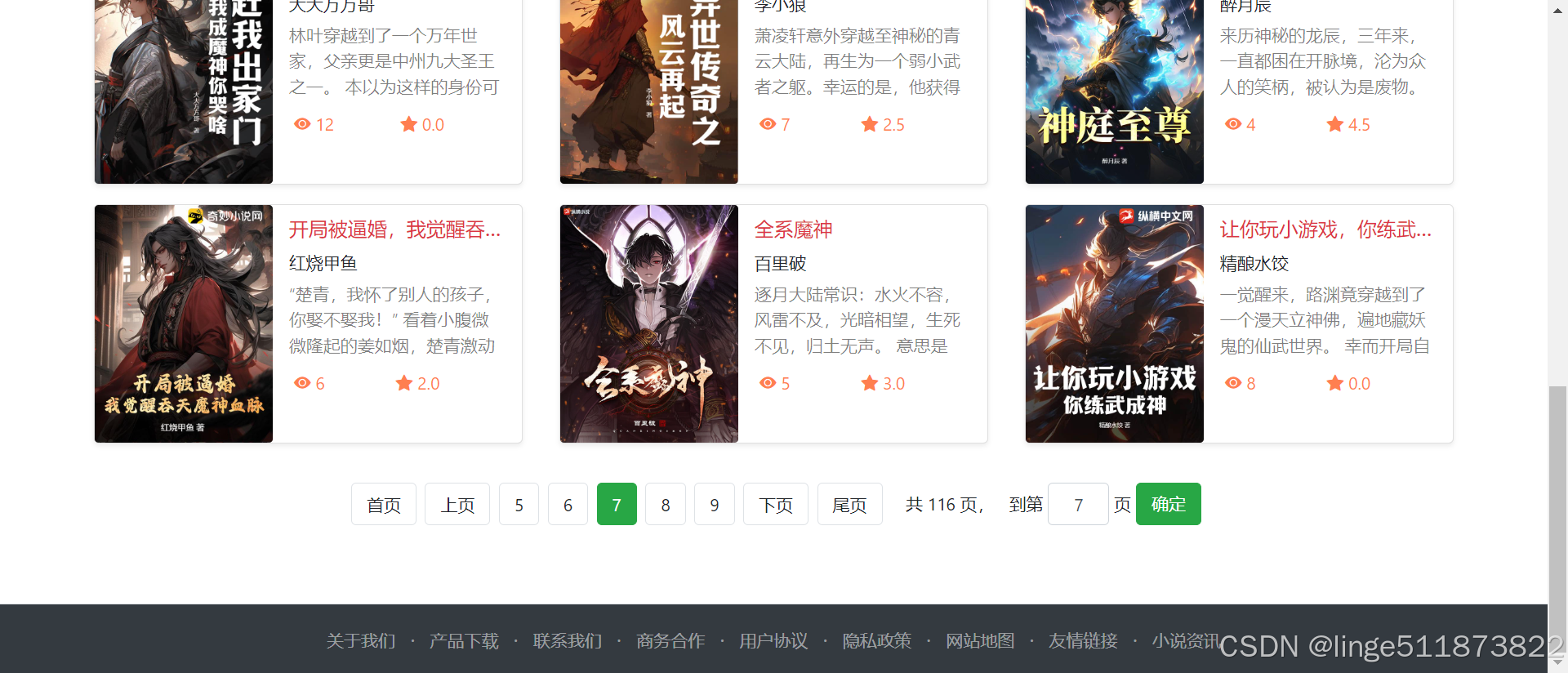This screenshot has height=673, width=1568.
Task: Click the description starting with 萧凌轩意外穿越
Action: 857,61
